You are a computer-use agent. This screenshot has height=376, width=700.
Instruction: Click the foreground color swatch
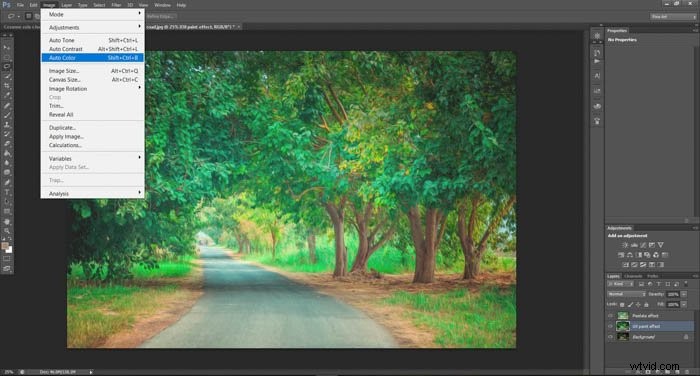(x=4, y=245)
